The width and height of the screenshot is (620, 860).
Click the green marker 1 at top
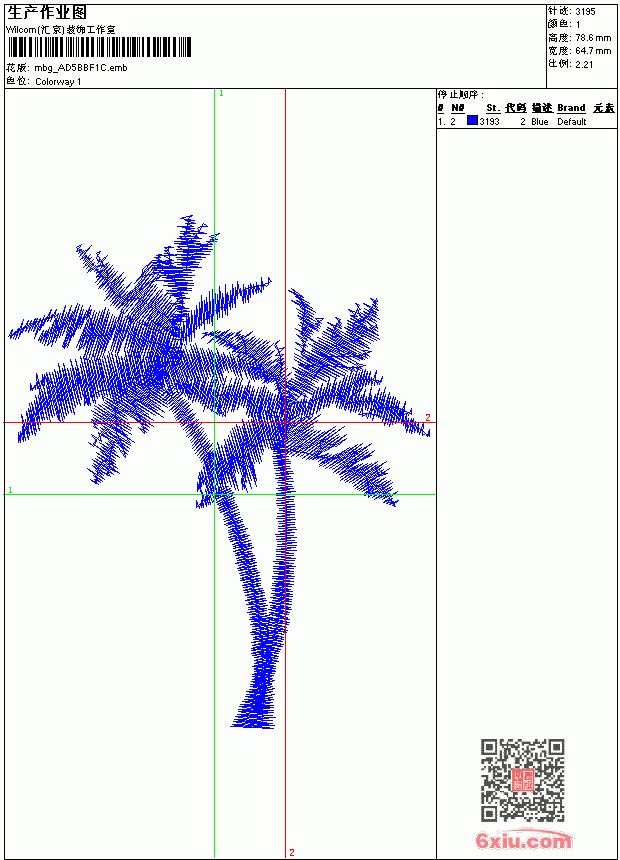[221, 94]
